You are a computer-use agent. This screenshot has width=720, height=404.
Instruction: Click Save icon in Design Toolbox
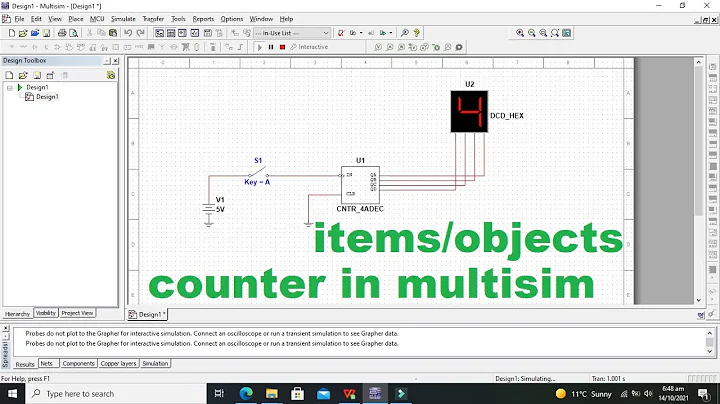click(37, 75)
